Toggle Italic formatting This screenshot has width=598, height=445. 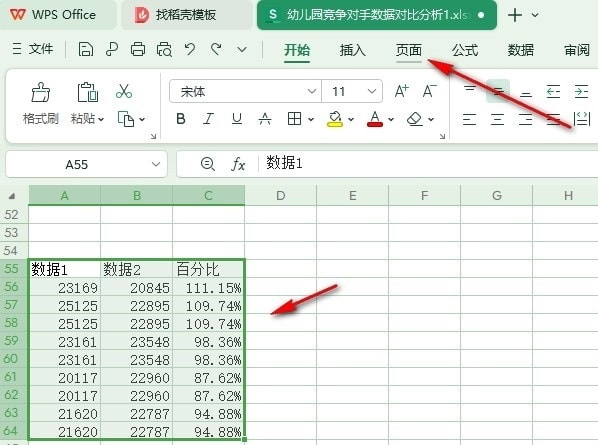tap(208, 119)
